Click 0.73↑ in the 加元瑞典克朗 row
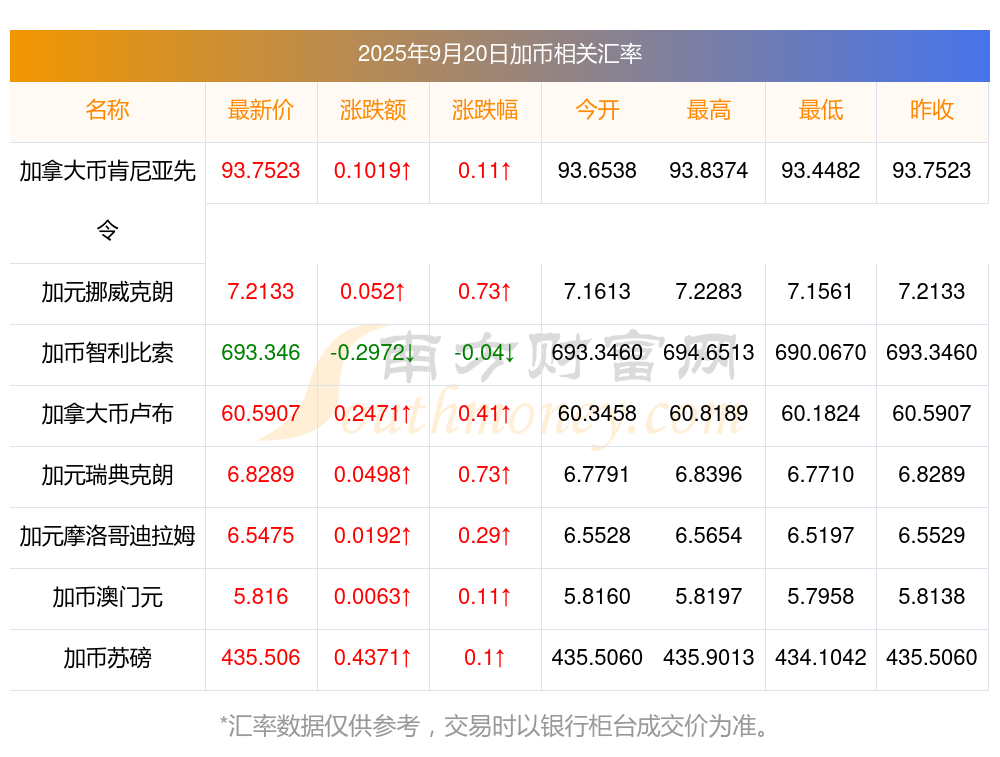Screen dimensions: 1000x757 tap(485, 474)
